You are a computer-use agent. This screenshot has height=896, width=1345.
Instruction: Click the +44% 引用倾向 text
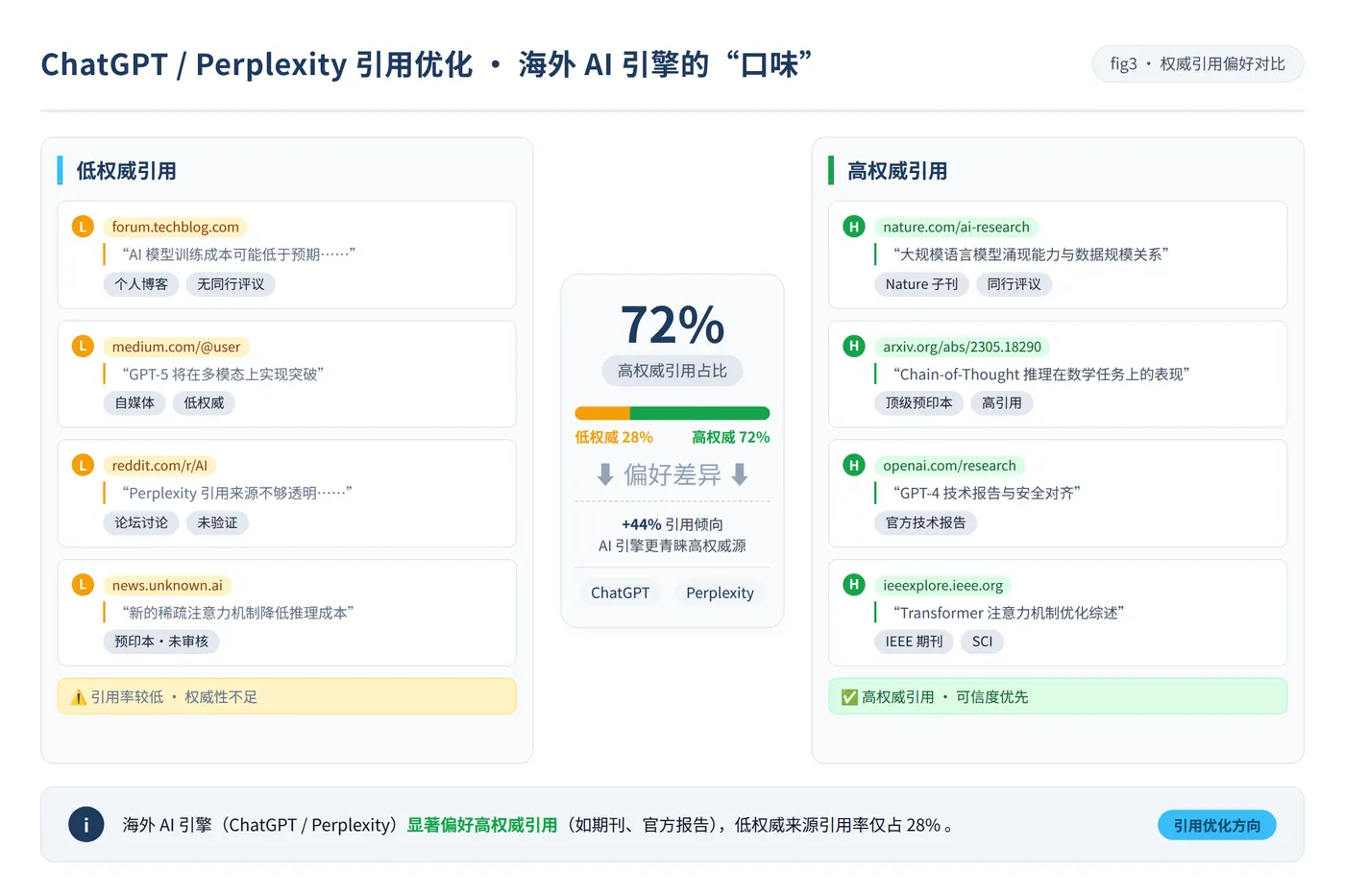point(672,524)
